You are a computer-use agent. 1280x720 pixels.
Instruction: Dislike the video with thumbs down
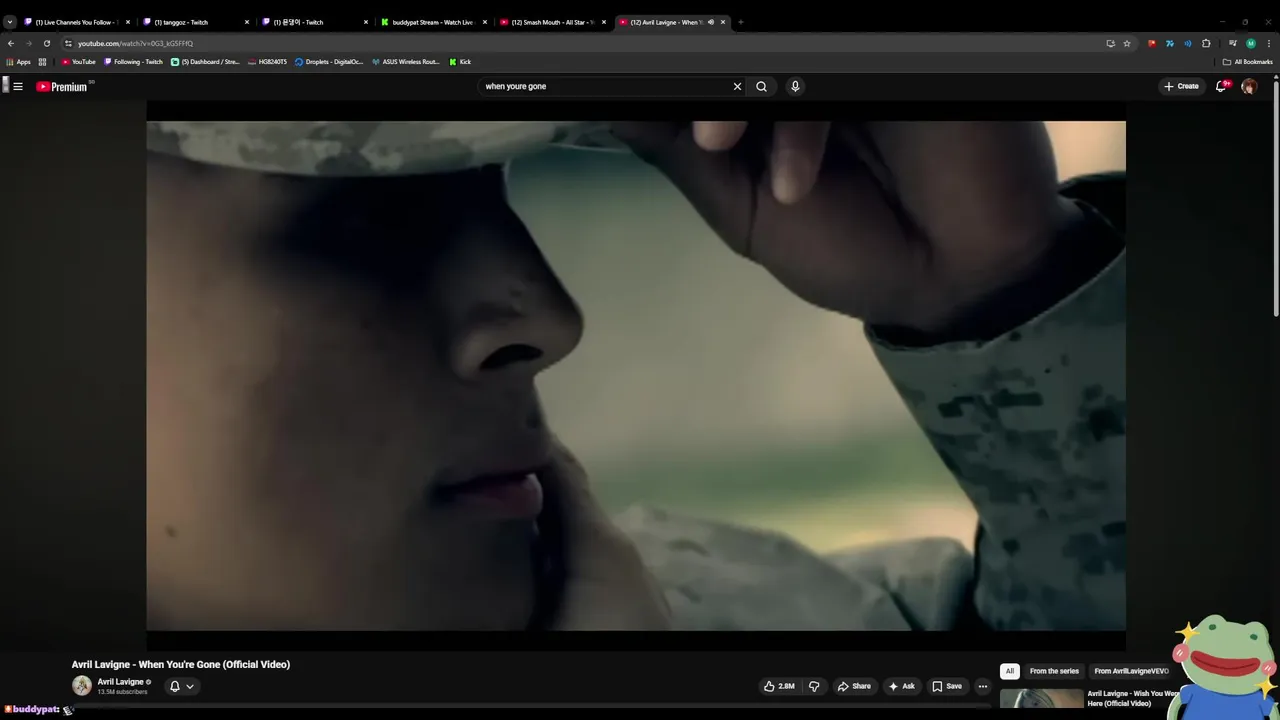[x=814, y=686]
